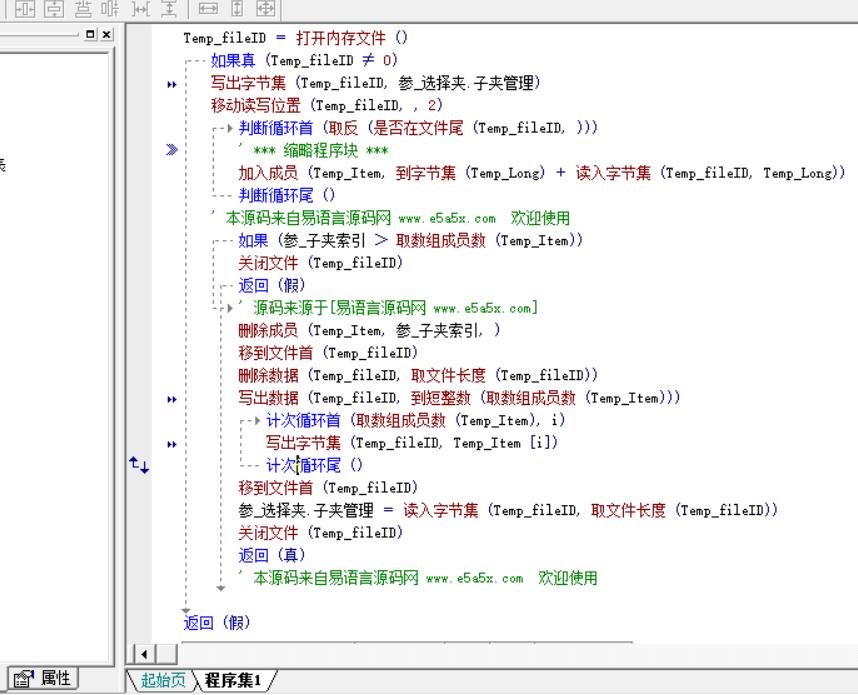Viewport: 858px width, 695px height.
Task: Click the 如果 (参_子夹索引 condition keyword
Action: 253,240
